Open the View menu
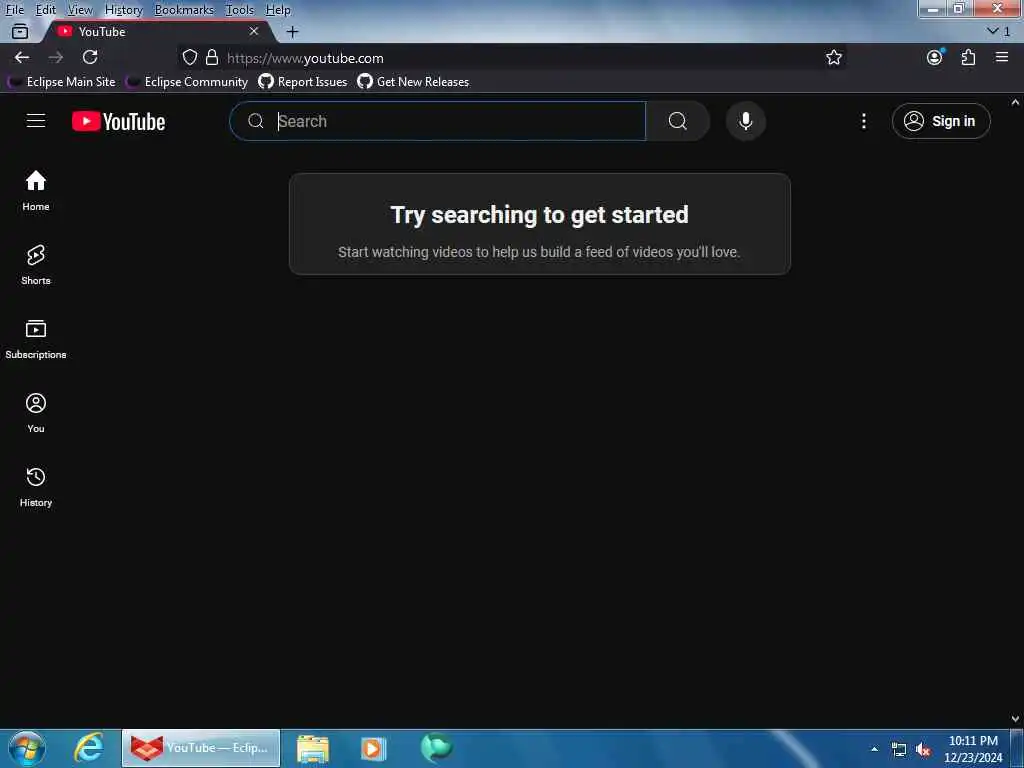Viewport: 1024px width, 768px height. 80,10
